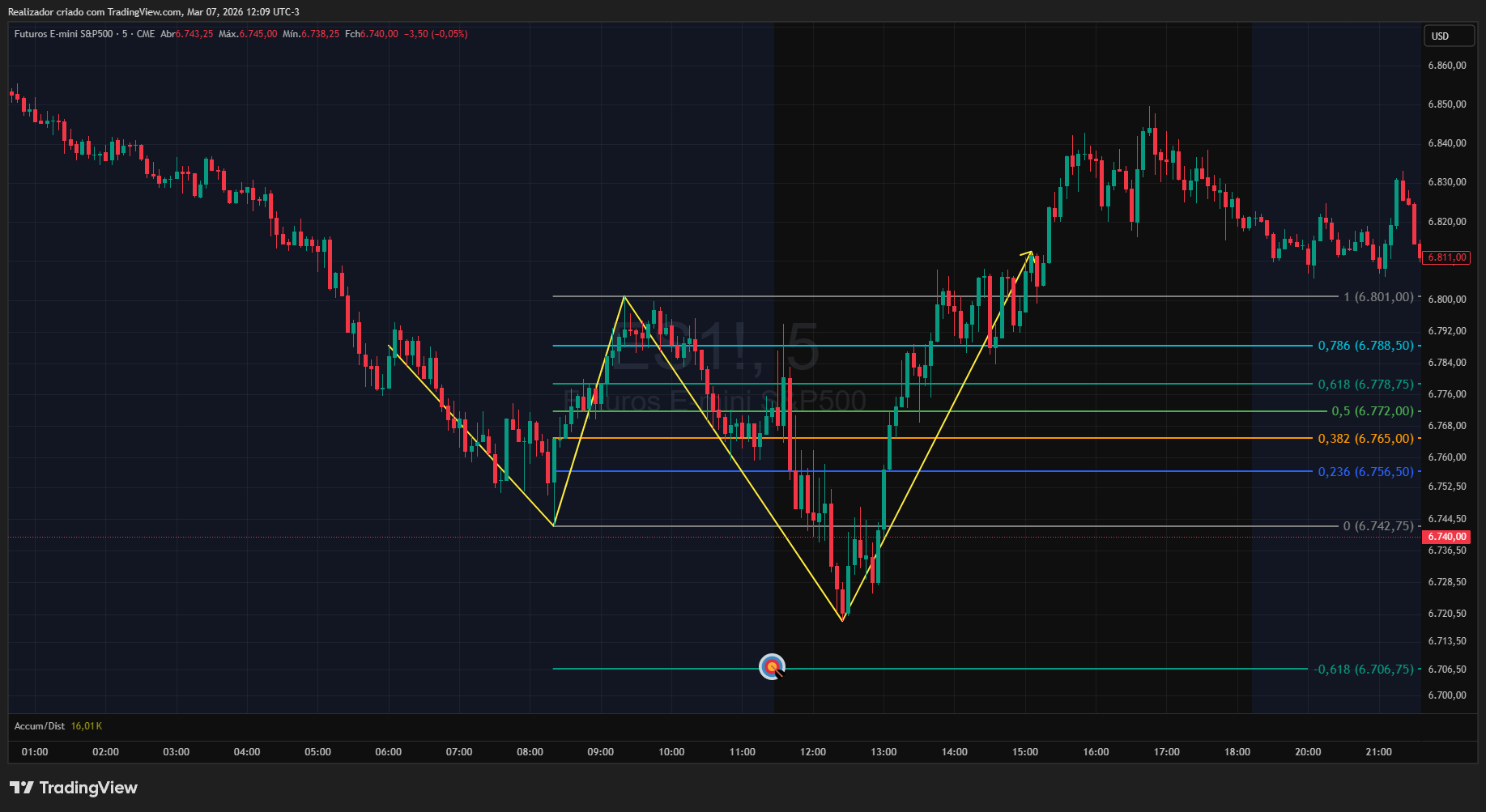Click the CME exchange label in the title
Image resolution: width=1486 pixels, height=812 pixels.
pos(146,34)
